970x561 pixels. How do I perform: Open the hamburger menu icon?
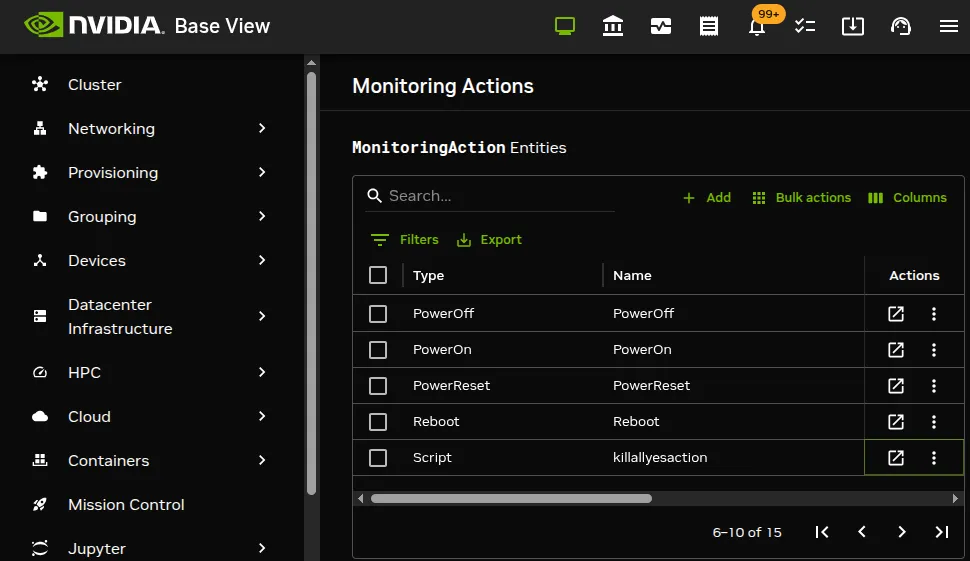[948, 26]
